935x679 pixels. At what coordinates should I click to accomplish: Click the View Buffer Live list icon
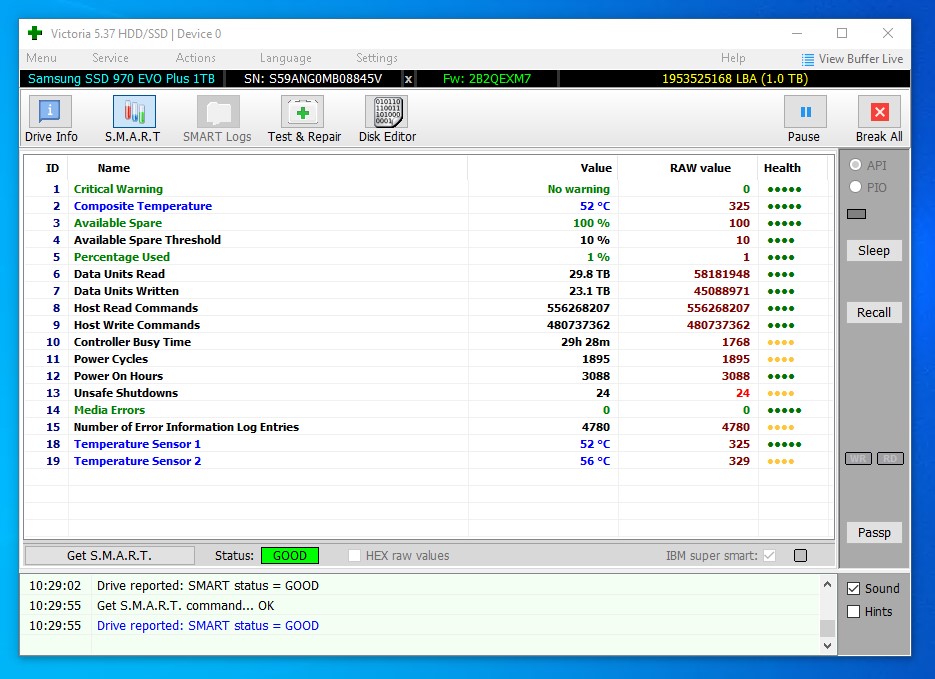807,60
